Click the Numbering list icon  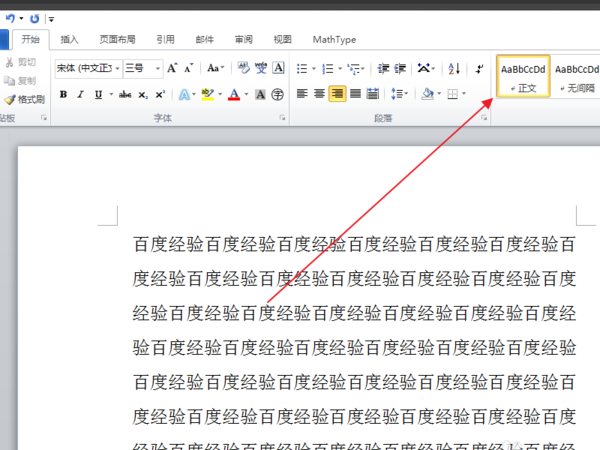point(328,68)
